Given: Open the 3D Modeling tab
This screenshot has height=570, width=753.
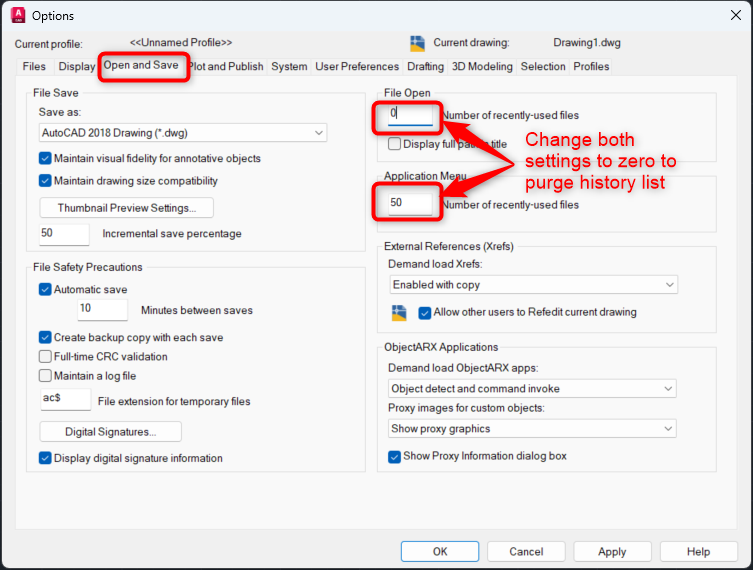Looking at the screenshot, I should 482,66.
